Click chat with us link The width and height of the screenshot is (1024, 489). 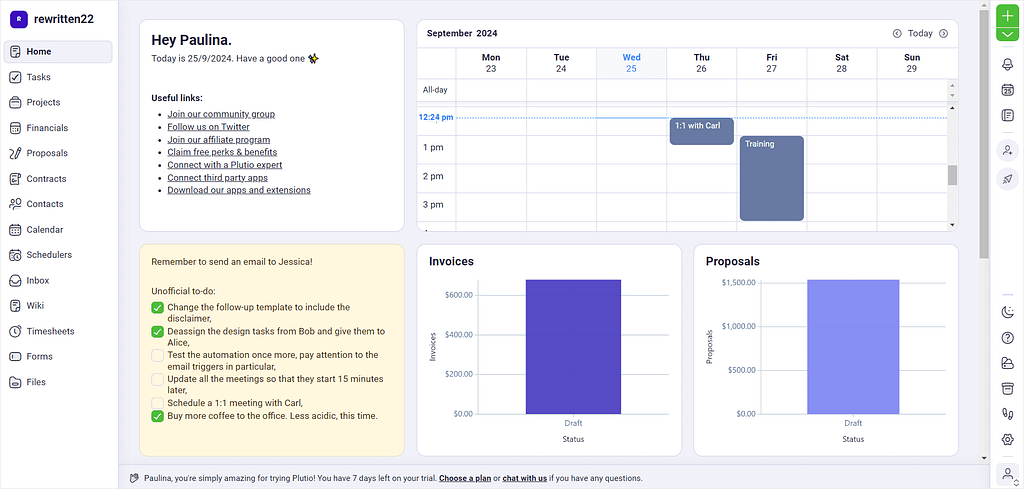coord(524,478)
